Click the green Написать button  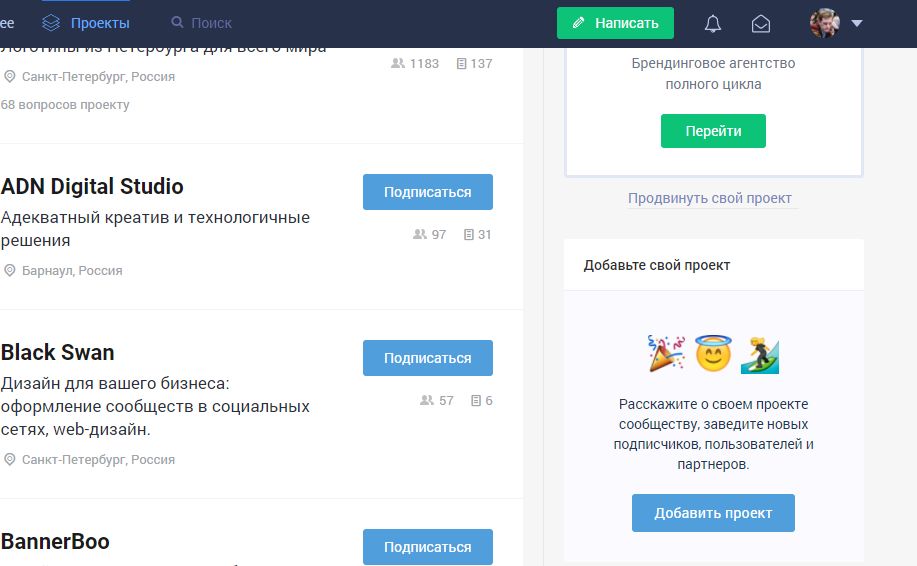(615, 23)
